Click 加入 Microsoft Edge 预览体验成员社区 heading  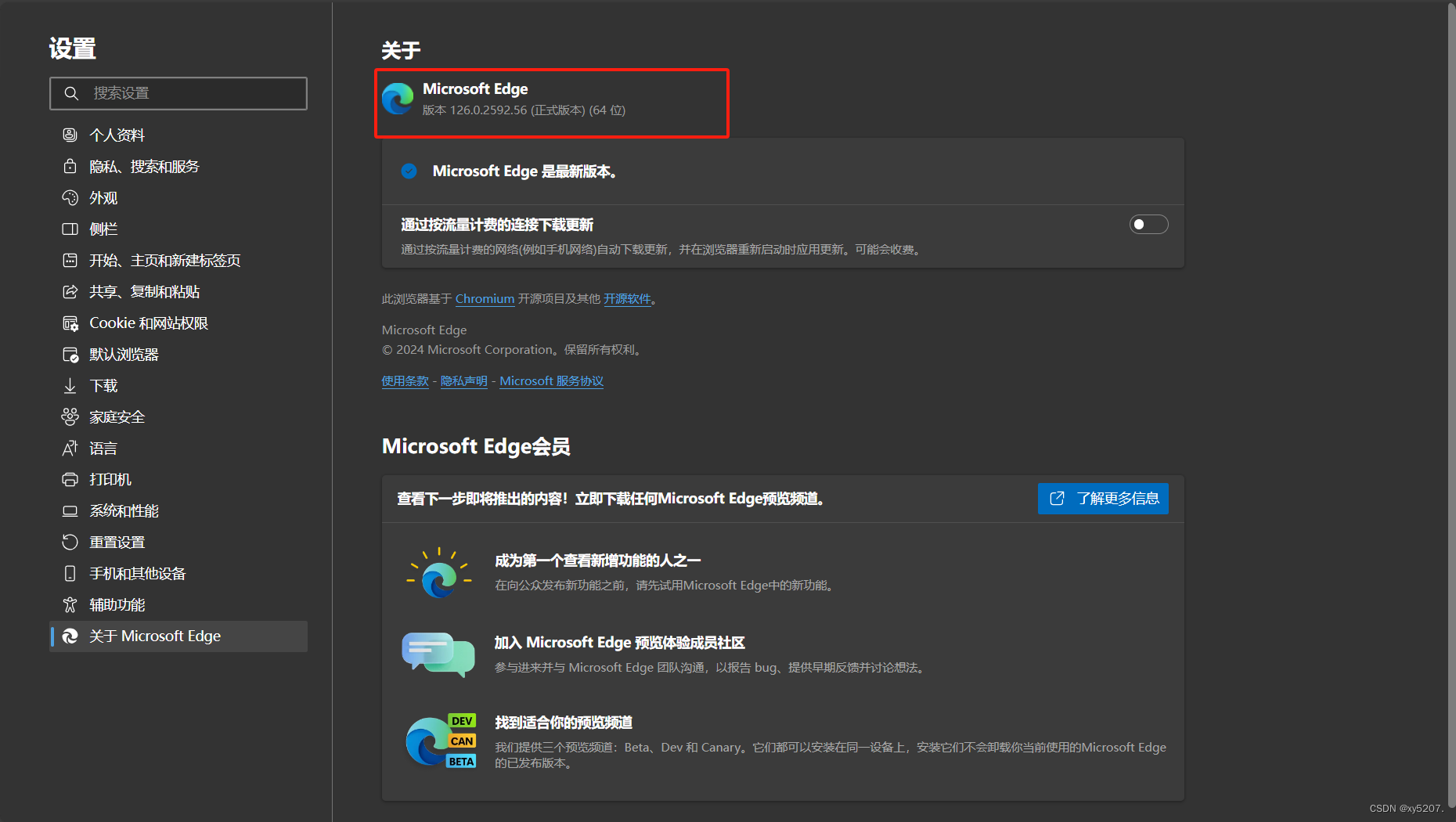pyautogui.click(x=619, y=643)
